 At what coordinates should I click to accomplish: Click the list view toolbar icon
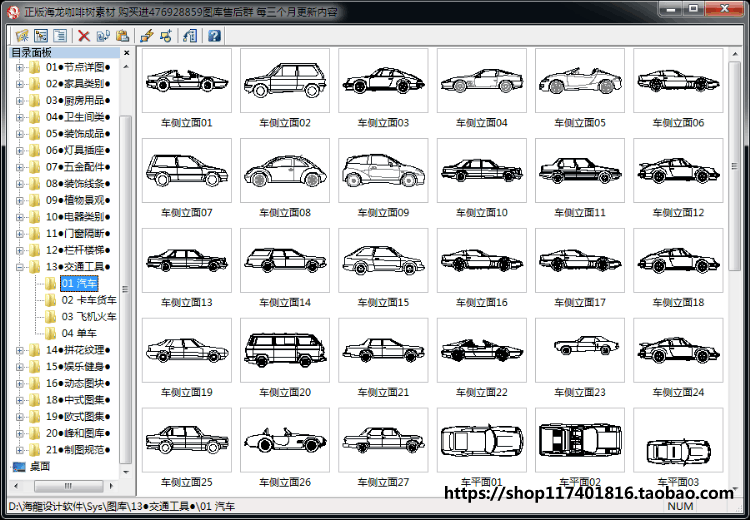tap(59, 36)
